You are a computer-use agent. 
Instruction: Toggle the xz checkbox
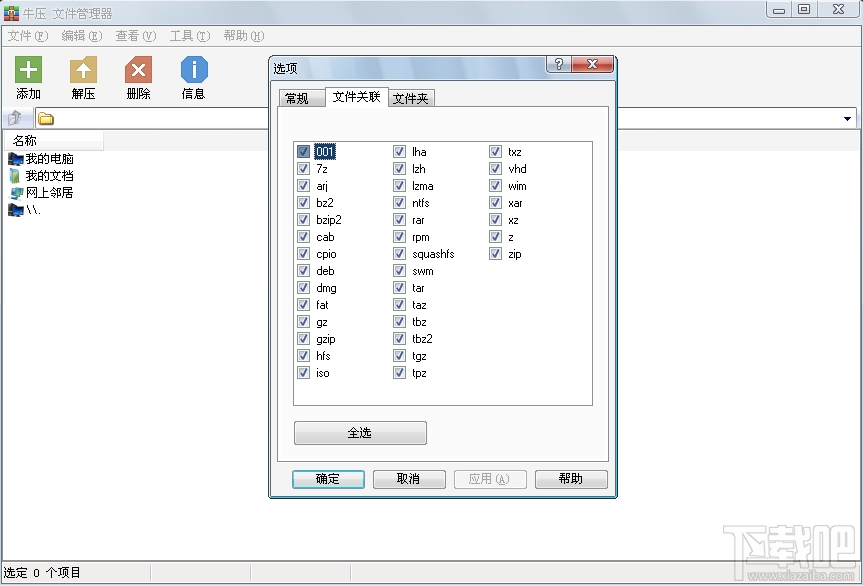pyautogui.click(x=495, y=220)
